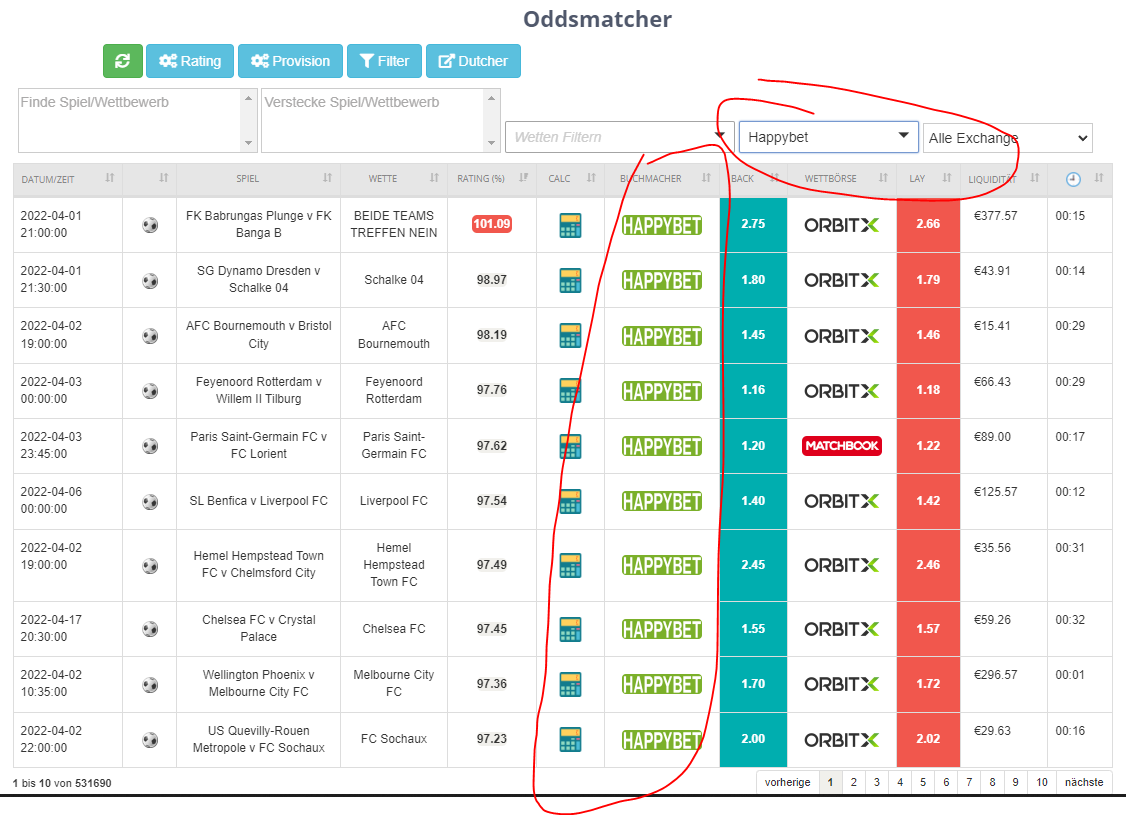Screen dimensions: 1126x815
Task: Open calculator for Benfica v Liverpool
Action: (x=570, y=501)
